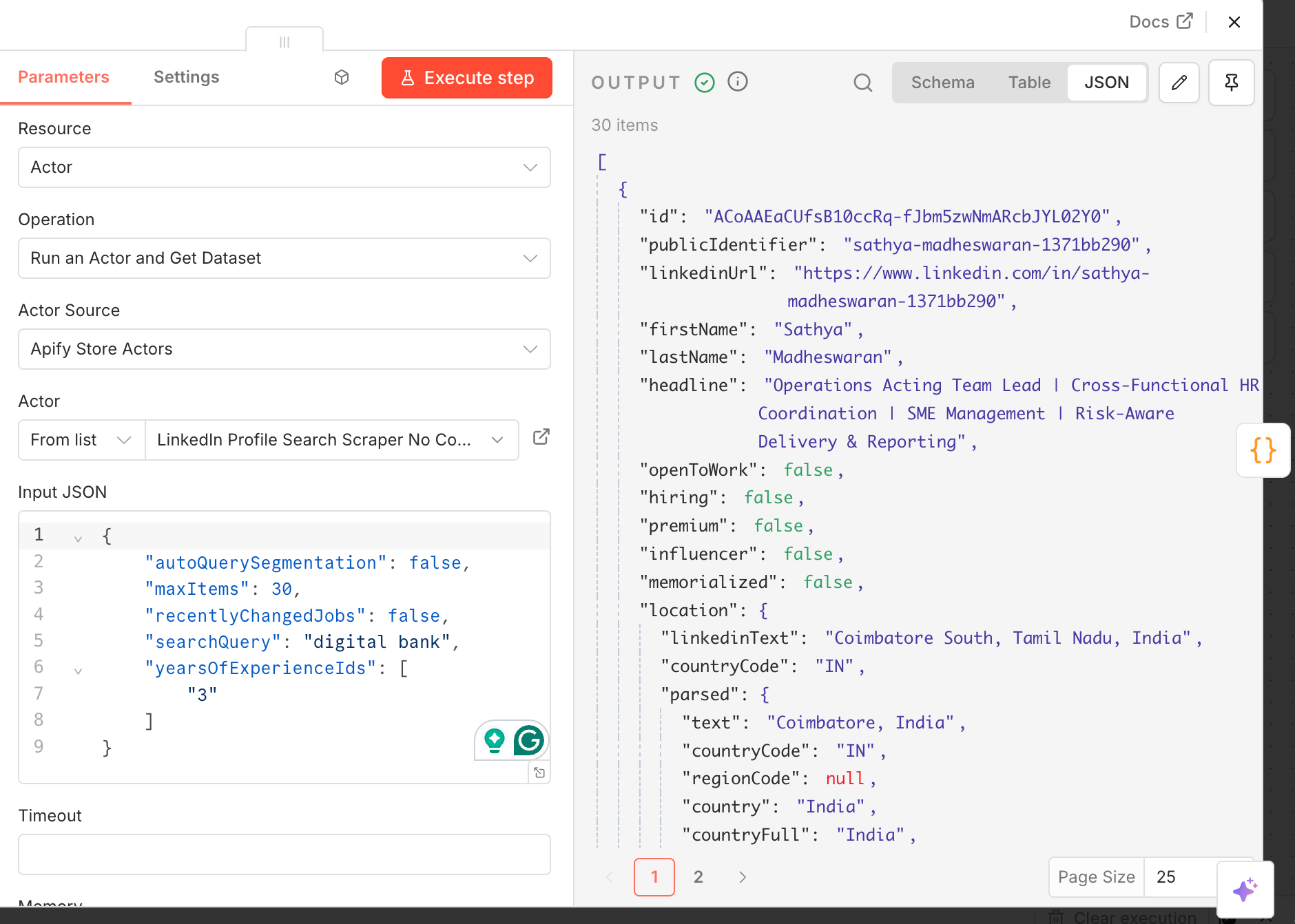The width and height of the screenshot is (1295, 924).
Task: Expand the Resource dropdown showing Actor
Action: (x=284, y=167)
